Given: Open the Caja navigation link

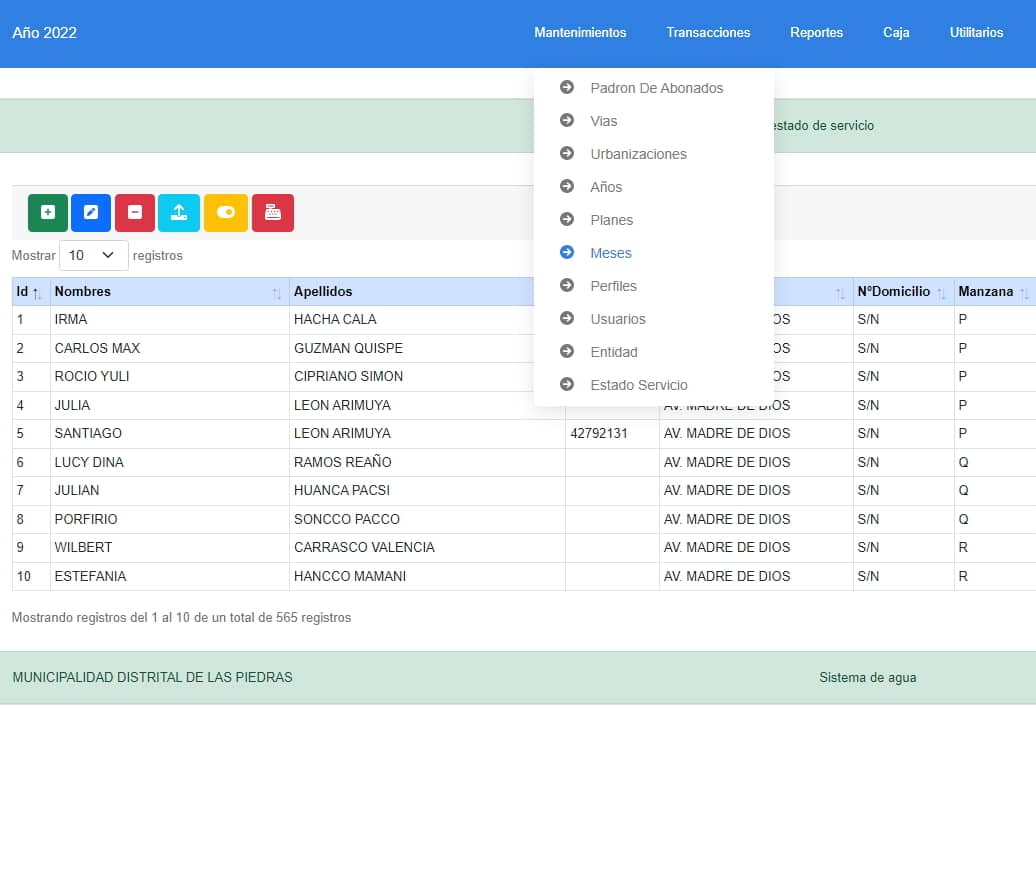Looking at the screenshot, I should pos(896,33).
